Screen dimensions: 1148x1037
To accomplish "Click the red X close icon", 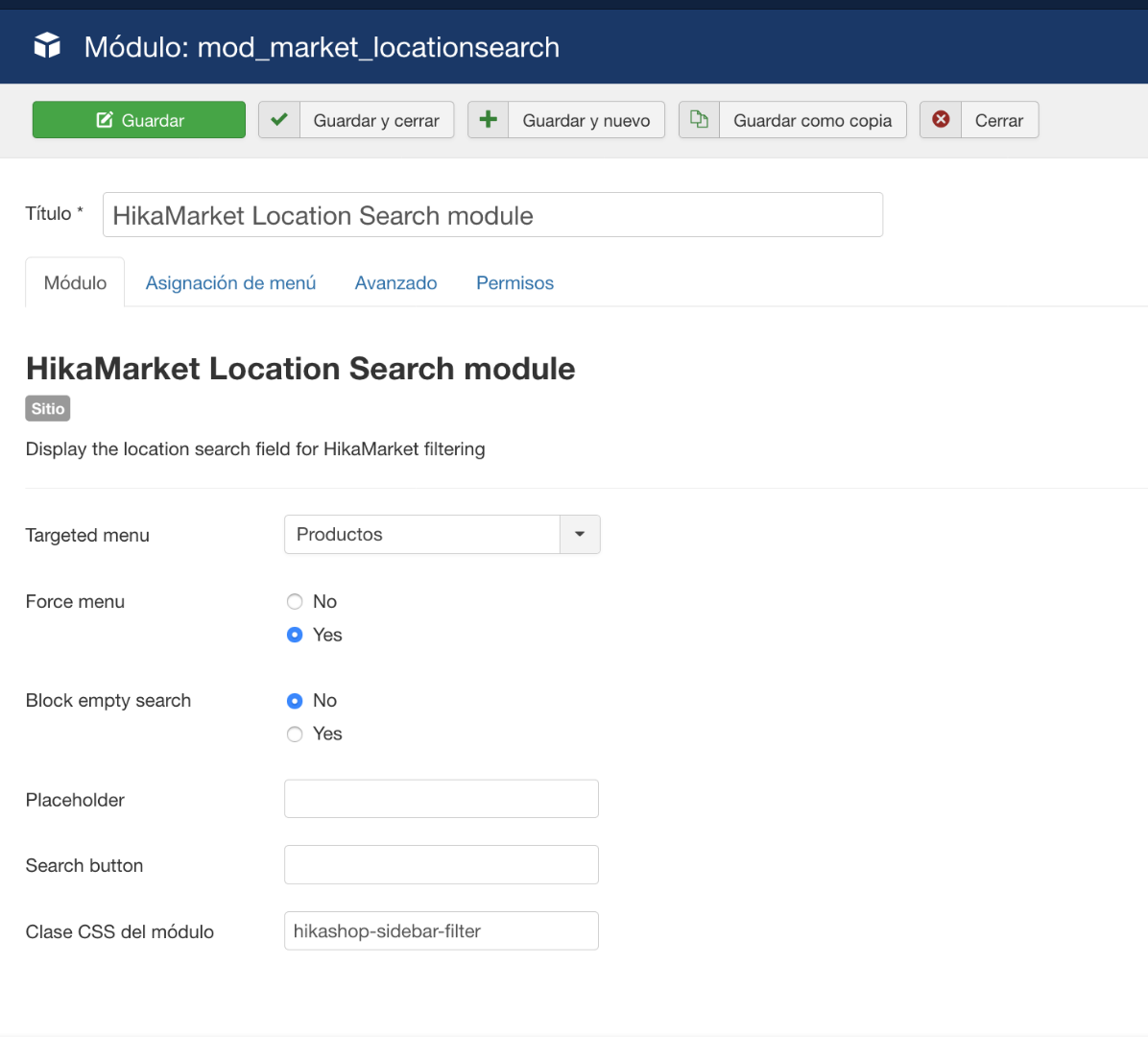I will tap(941, 119).
